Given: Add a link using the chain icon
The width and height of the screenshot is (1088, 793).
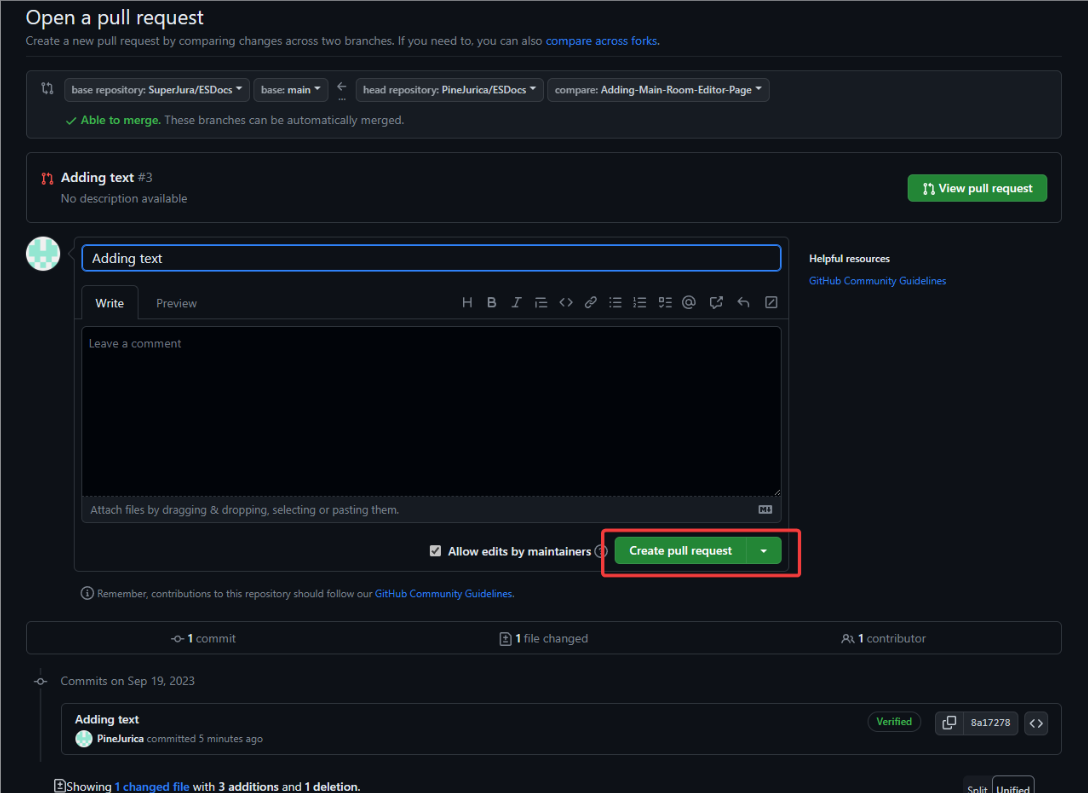Looking at the screenshot, I should point(591,303).
